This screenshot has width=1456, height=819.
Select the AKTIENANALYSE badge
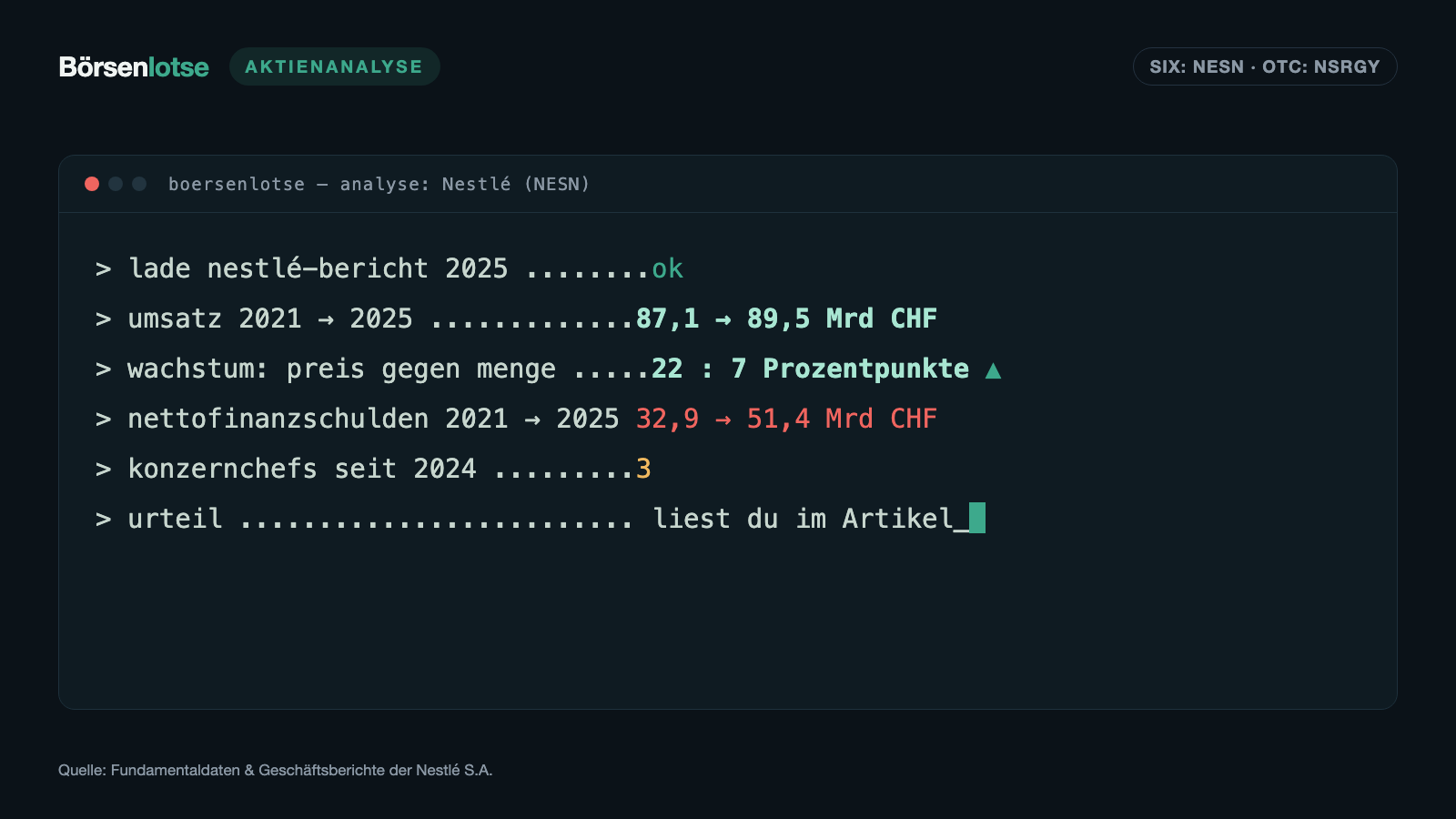coord(334,66)
